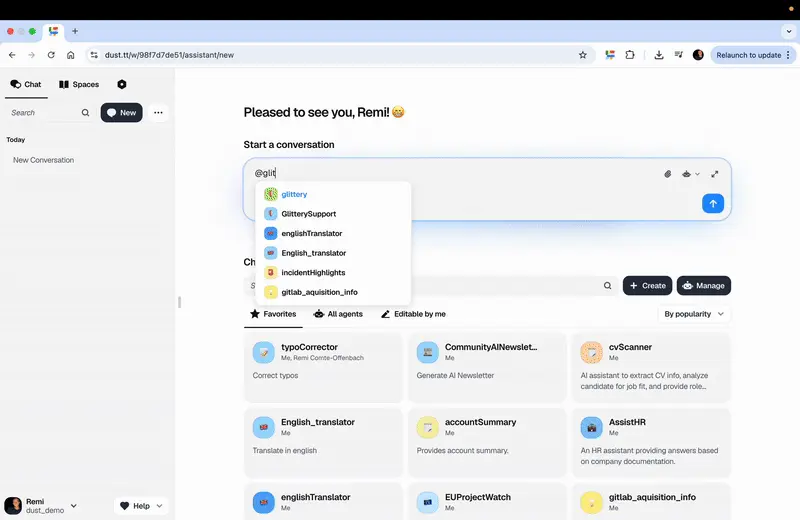800x520 pixels.
Task: Open the admin hexagon icon in sidebar
Action: click(x=121, y=84)
